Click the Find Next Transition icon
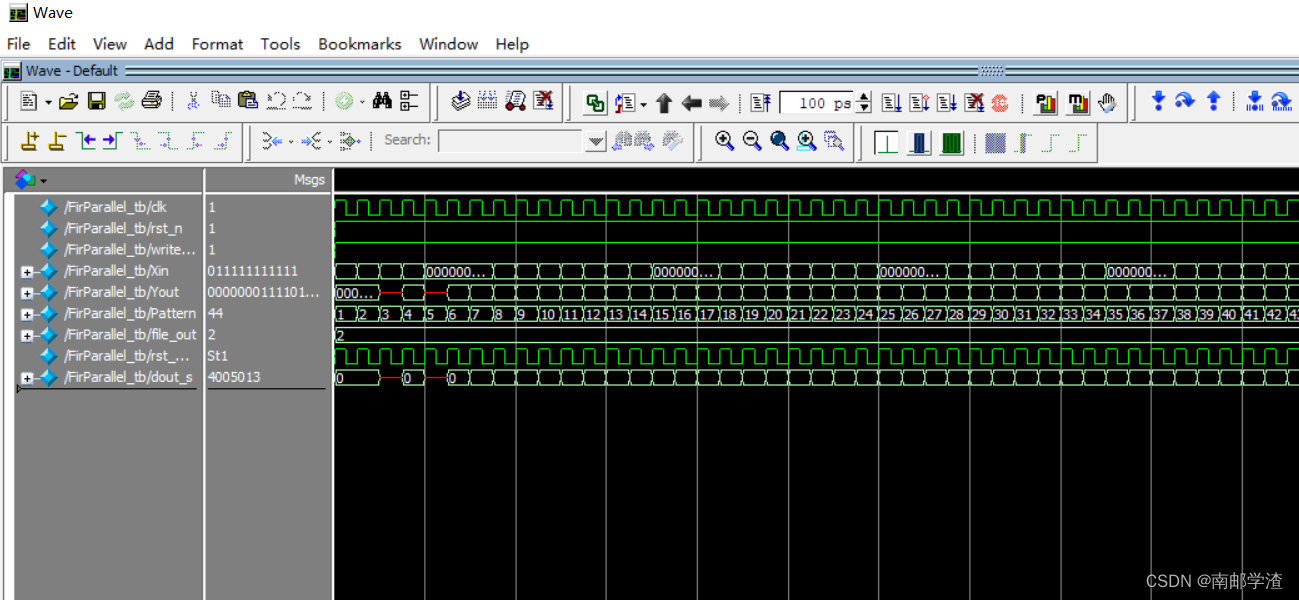This screenshot has height=600, width=1299. pos(110,141)
